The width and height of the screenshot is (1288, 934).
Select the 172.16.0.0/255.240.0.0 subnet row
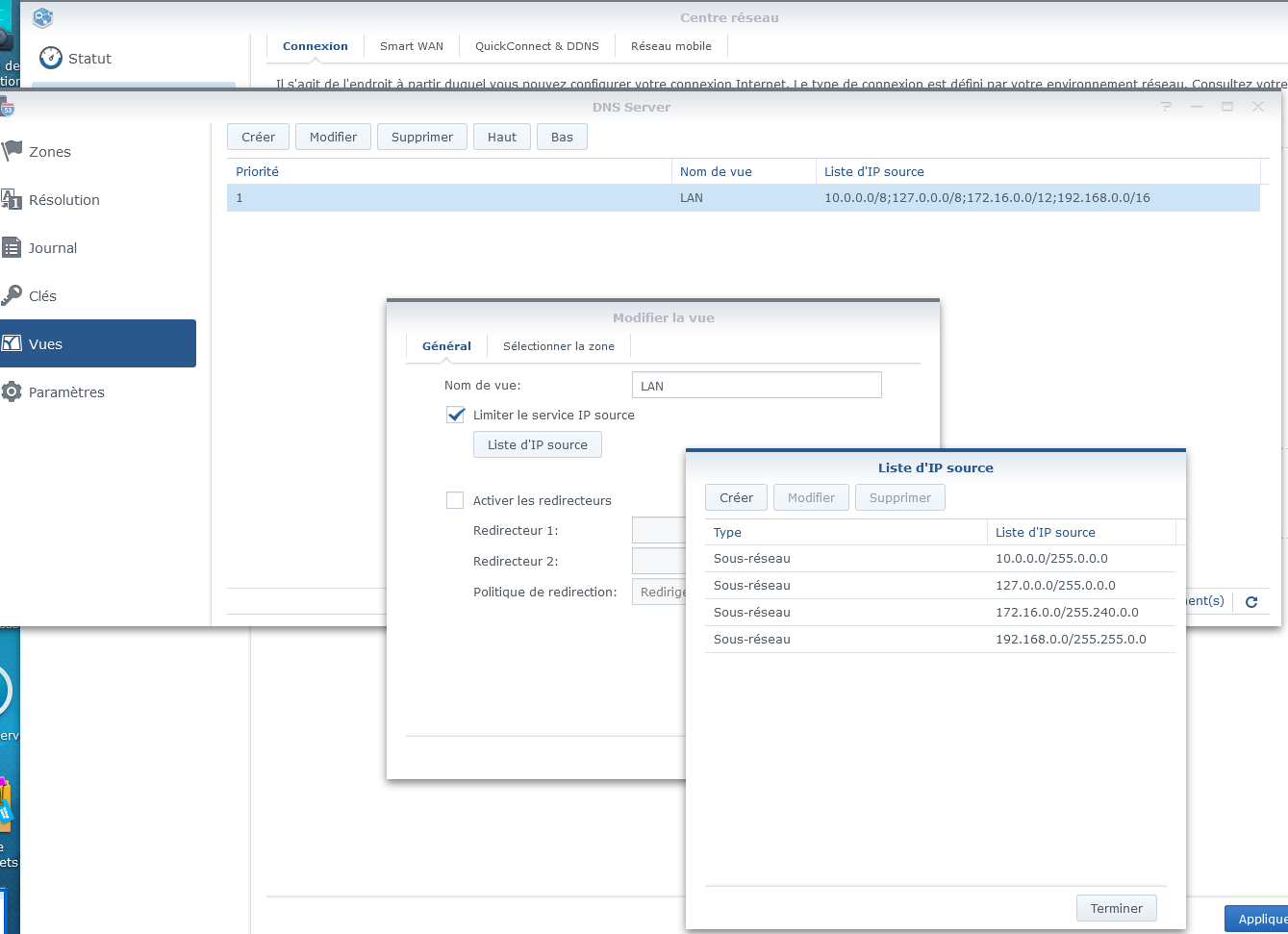940,613
